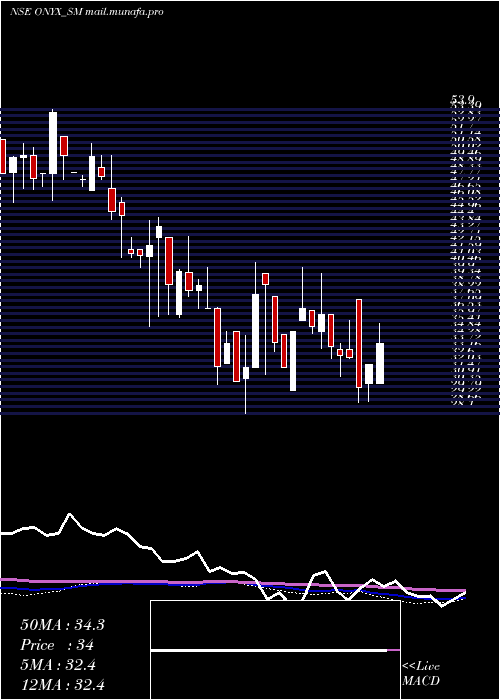Click the MACD histogram box
This screenshot has height=700, width=500.
pyautogui.click(x=275, y=650)
